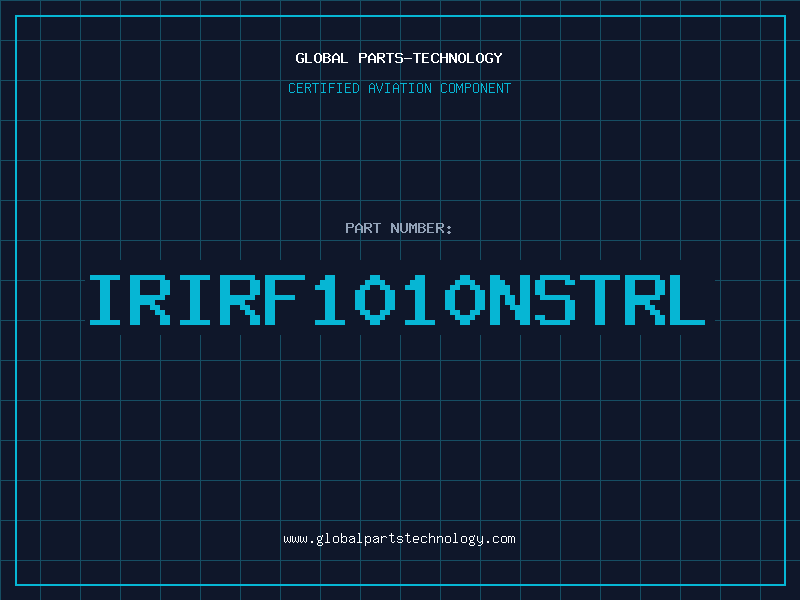The height and width of the screenshot is (600, 800).
Task: Select the CERTIFIED AVIATION COMPONENT subtitle
Action: pos(399,88)
